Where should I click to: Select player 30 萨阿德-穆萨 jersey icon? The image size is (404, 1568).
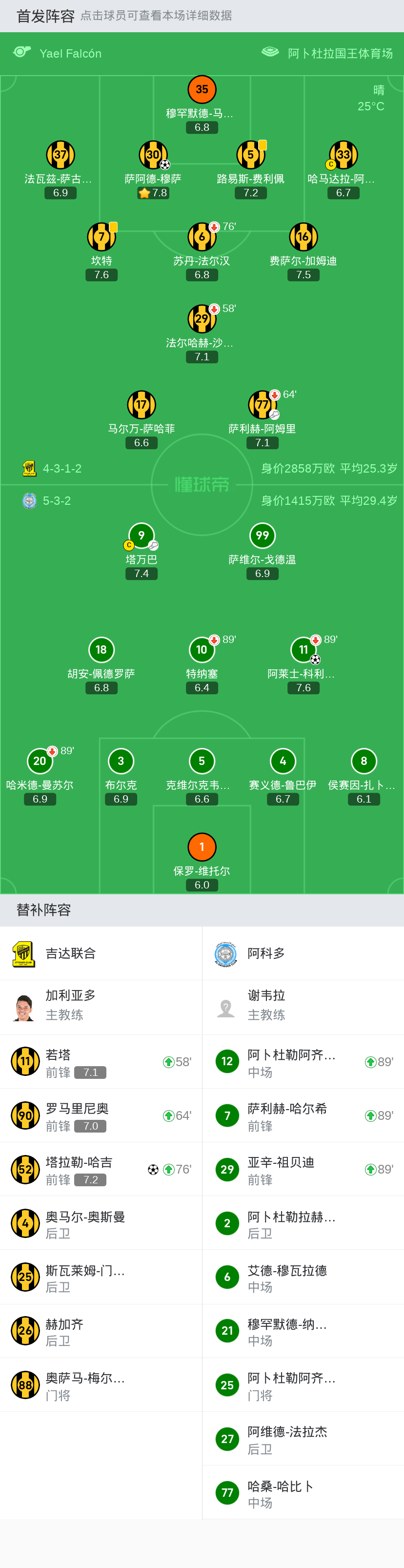(x=153, y=155)
